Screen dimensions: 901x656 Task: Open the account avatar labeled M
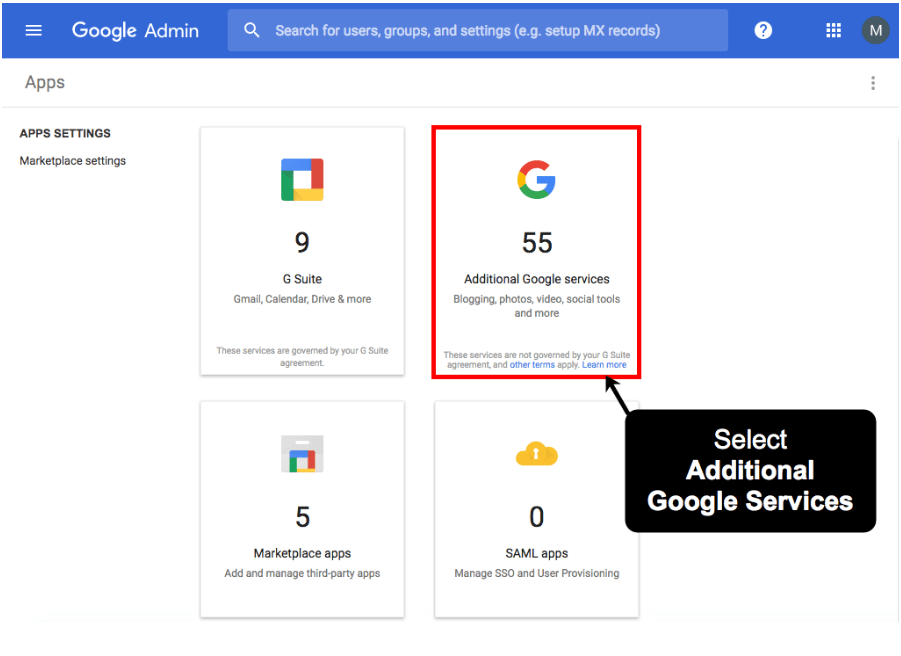tap(875, 30)
